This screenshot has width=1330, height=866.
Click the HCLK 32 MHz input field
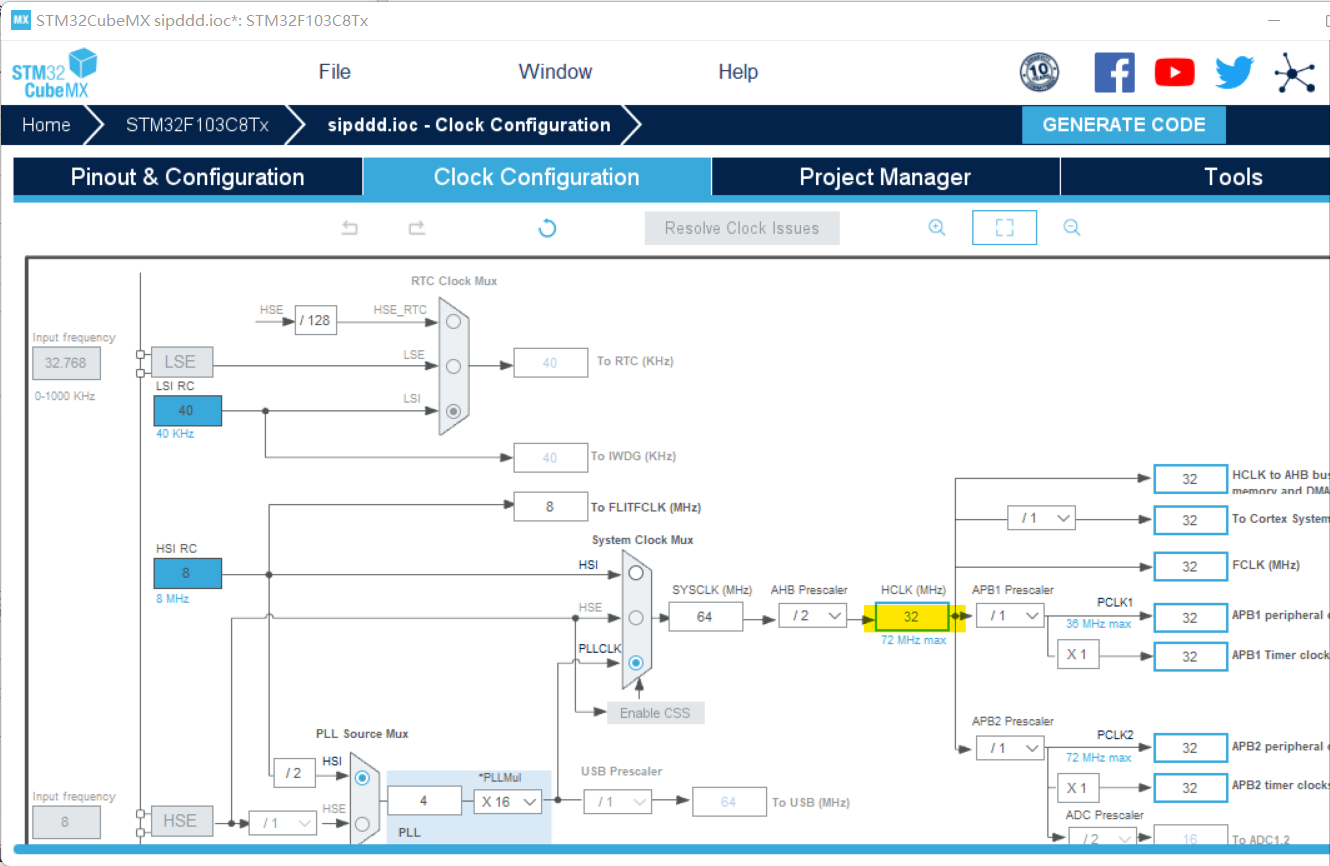(x=912, y=617)
